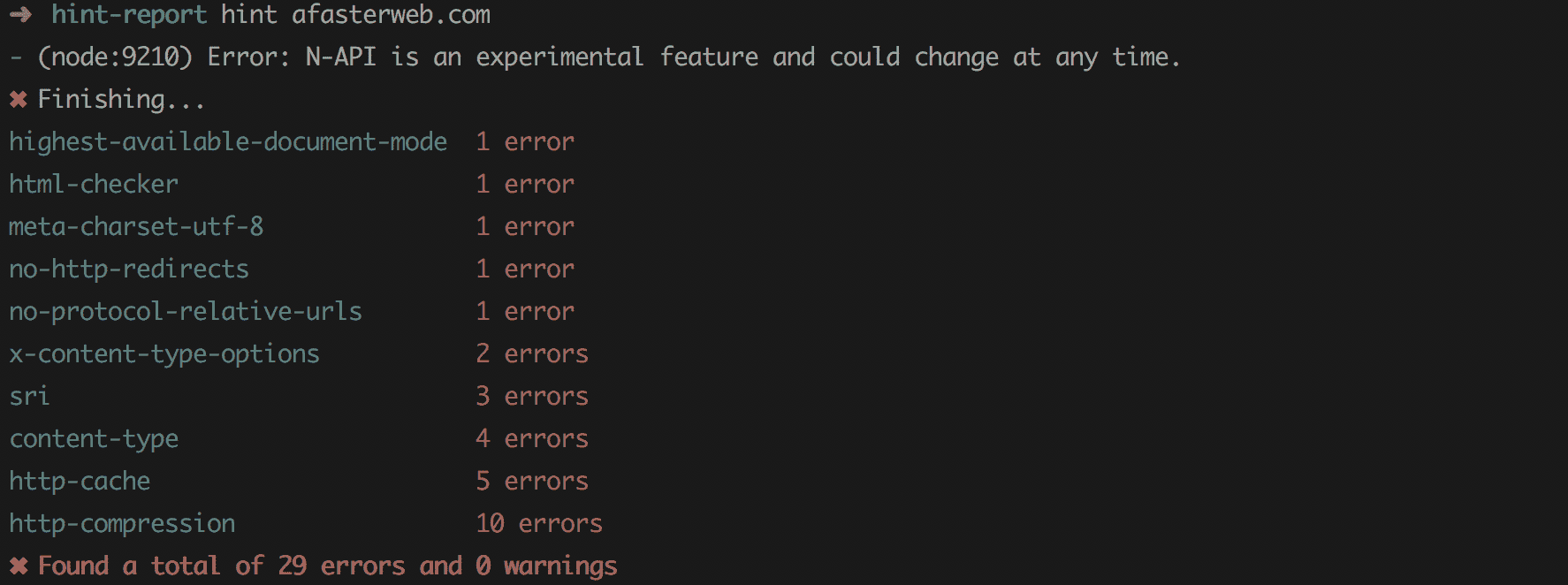This screenshot has width=1568, height=585.
Task: Click the 5 errors count for http-cache
Action: (x=532, y=481)
